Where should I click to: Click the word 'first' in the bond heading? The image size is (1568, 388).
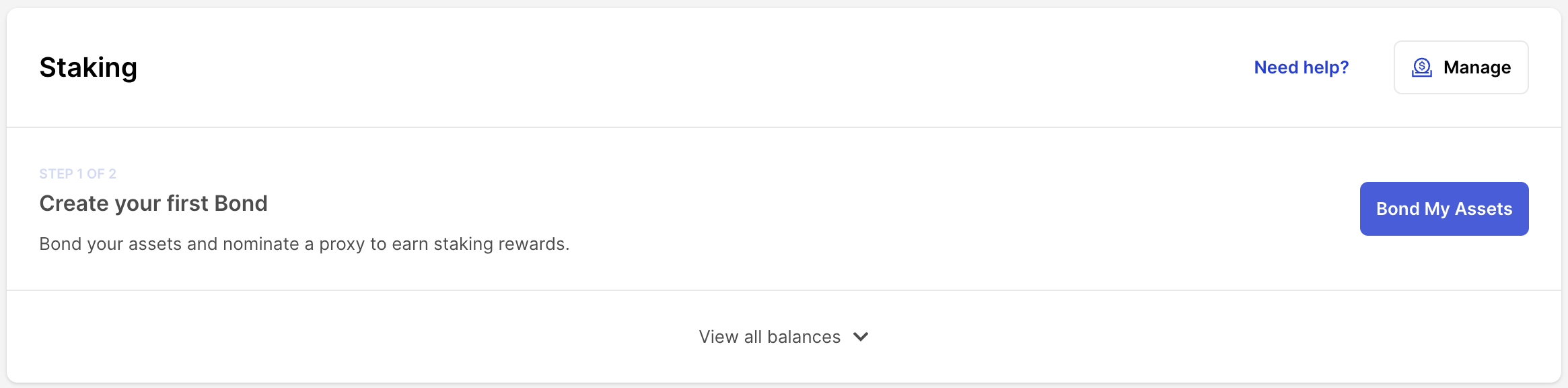[188, 203]
